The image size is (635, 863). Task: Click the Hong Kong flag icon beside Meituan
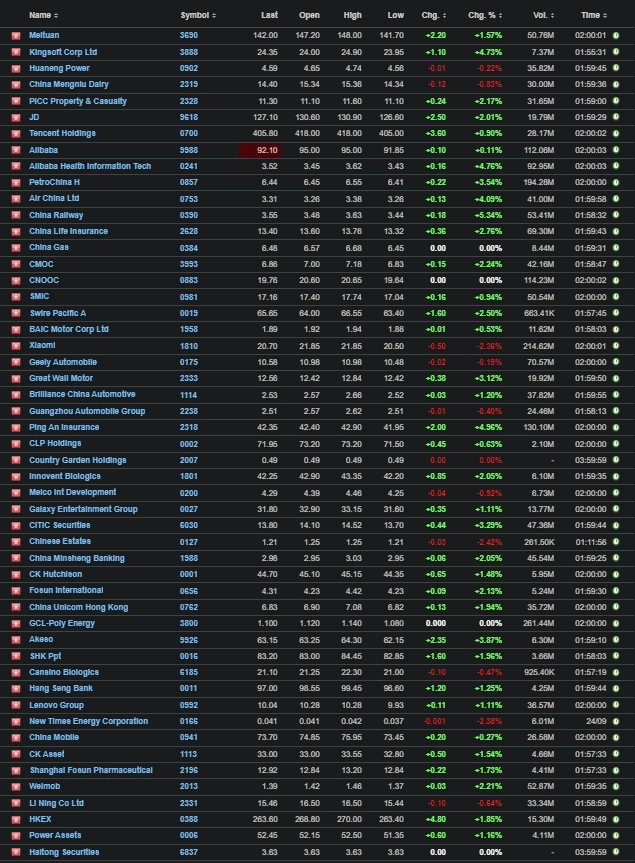17,36
